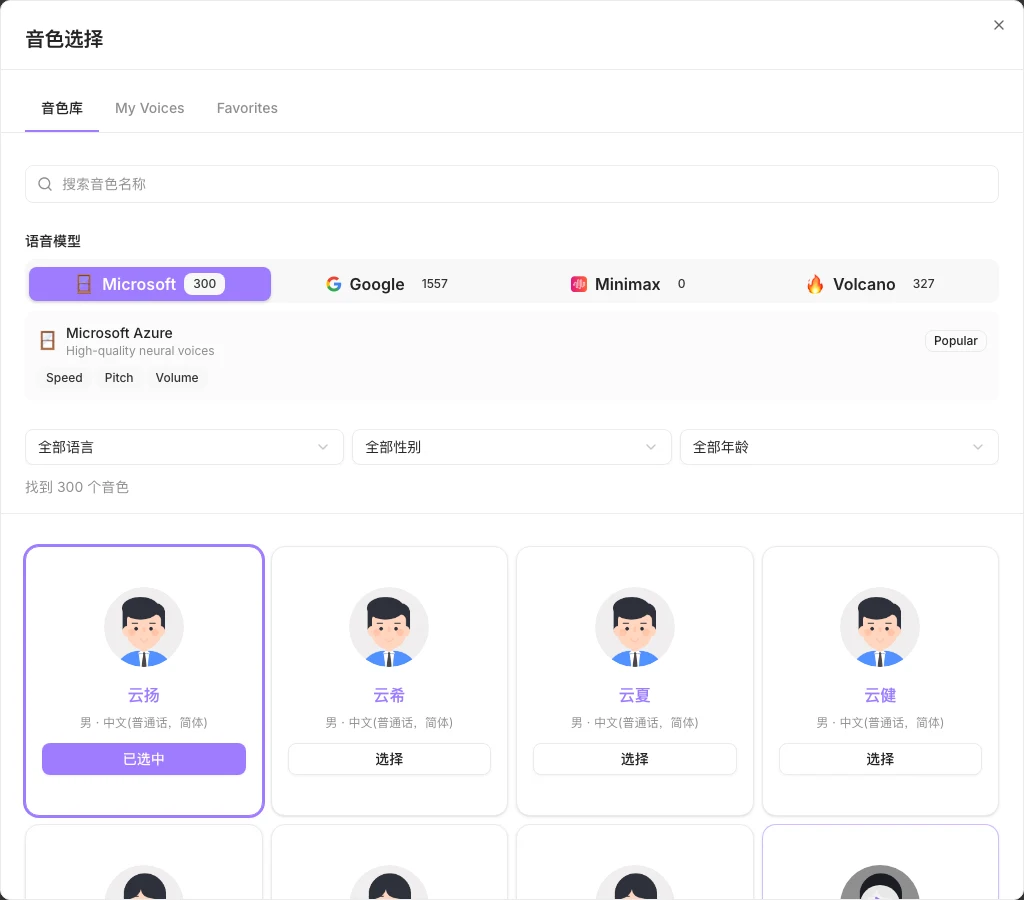Click the Microsoft 300 count badge
1024x900 pixels.
pyautogui.click(x=204, y=284)
